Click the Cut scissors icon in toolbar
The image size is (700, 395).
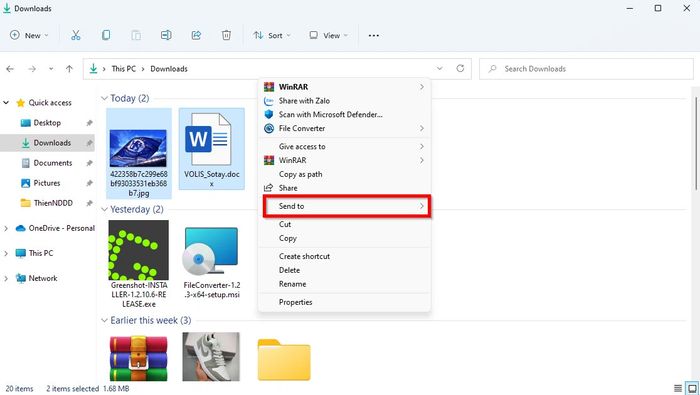coord(76,35)
